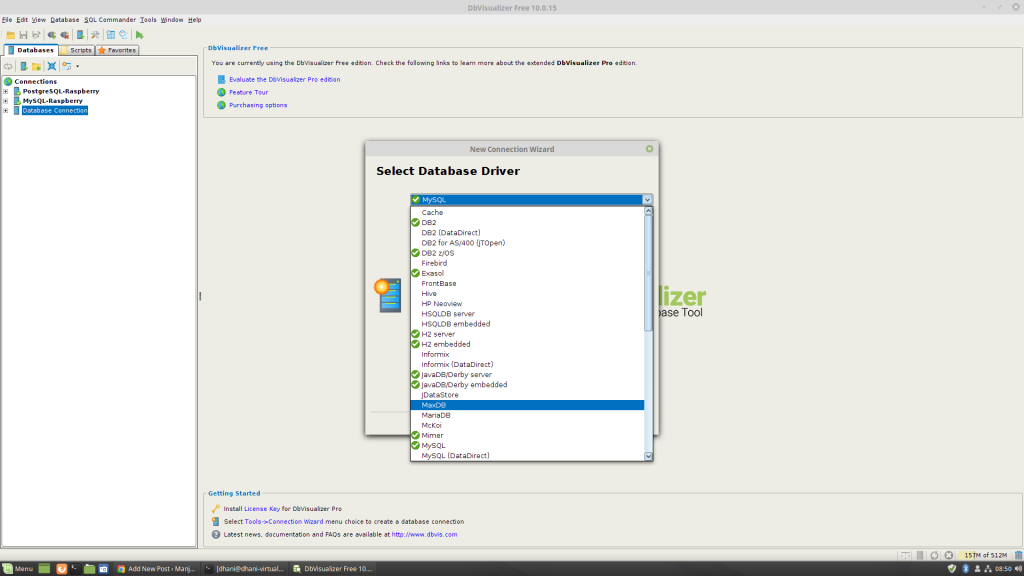Open the SQL Commander menu
The image size is (1024, 576).
[x=110, y=20]
